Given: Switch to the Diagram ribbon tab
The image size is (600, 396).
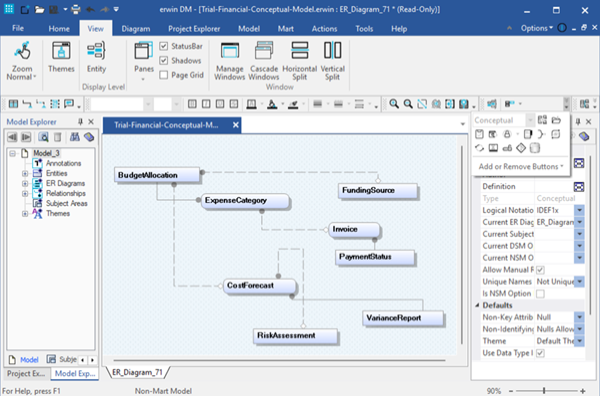Looking at the screenshot, I should click(x=136, y=29).
